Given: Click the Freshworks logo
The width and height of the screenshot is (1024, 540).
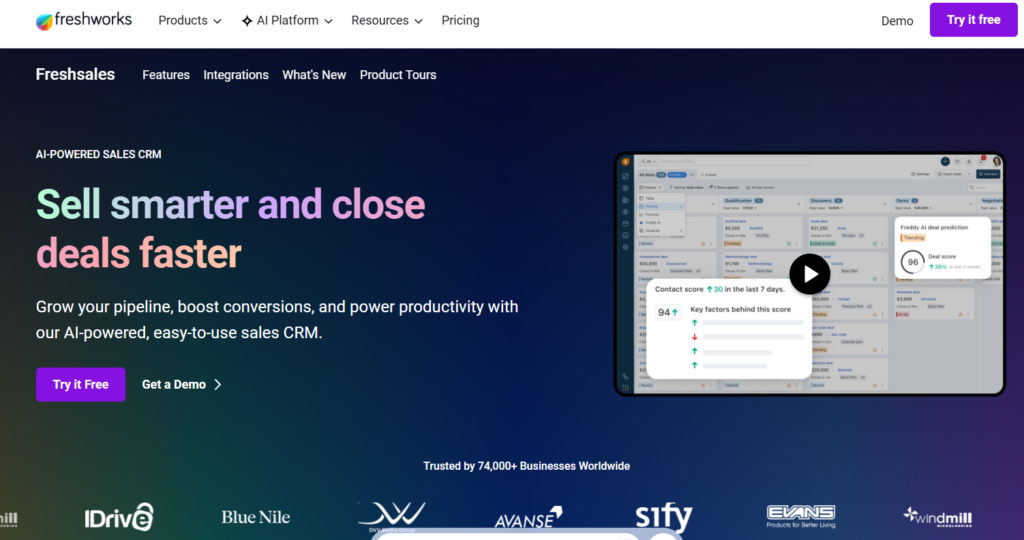Looking at the screenshot, I should point(84,21).
